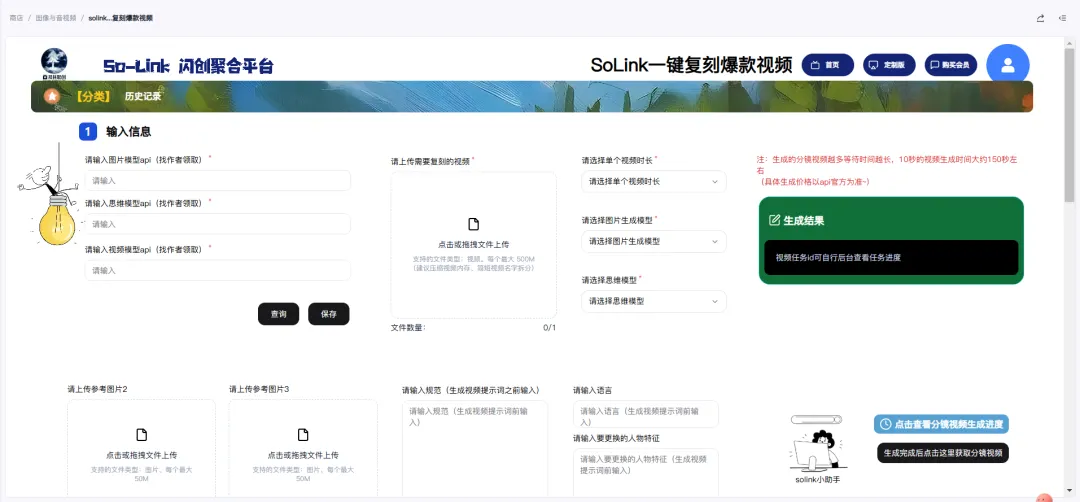The image size is (1080, 502).
Task: Click 点击或拖拽文件上传 in 参考图片2 box
Action: click(x=141, y=455)
